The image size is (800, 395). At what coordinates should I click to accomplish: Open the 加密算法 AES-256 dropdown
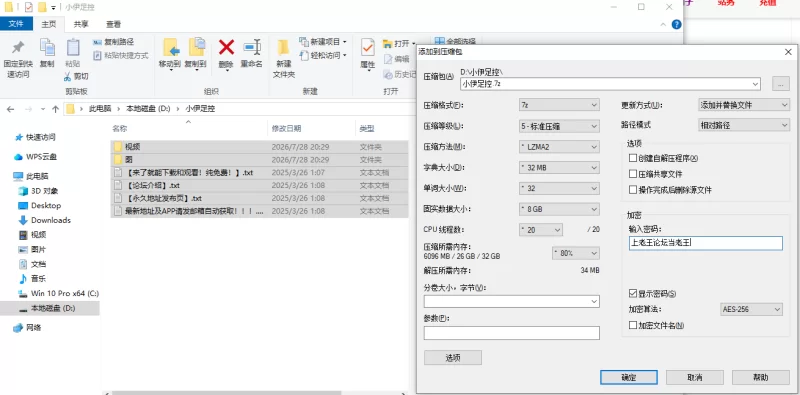coord(751,309)
